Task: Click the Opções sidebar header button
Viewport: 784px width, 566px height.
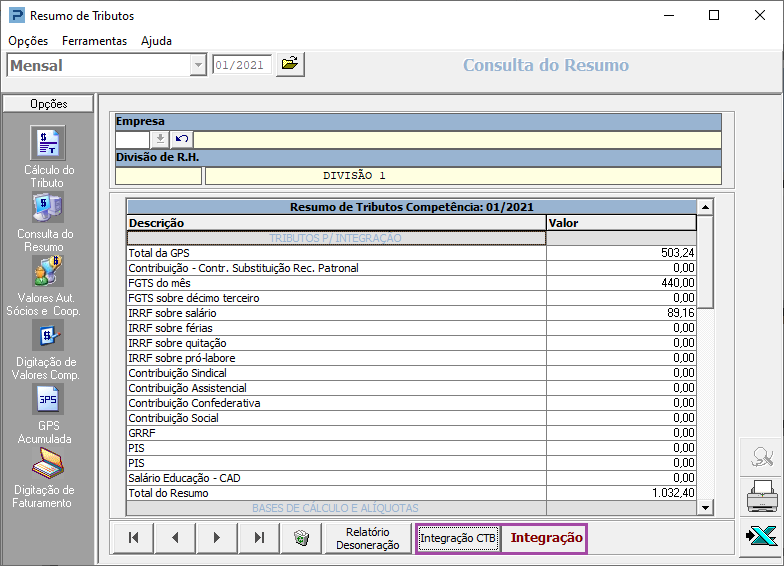Action: pyautogui.click(x=48, y=104)
